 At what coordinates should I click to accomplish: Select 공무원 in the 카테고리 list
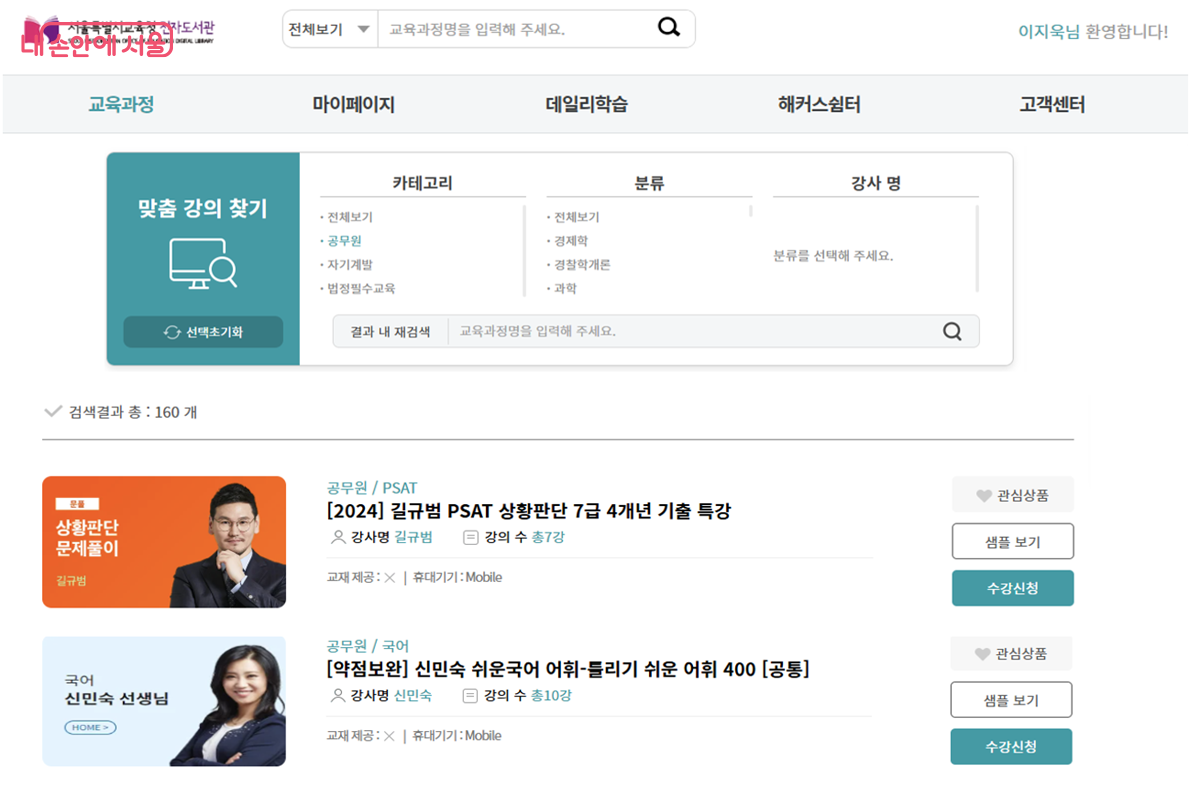[x=344, y=241]
